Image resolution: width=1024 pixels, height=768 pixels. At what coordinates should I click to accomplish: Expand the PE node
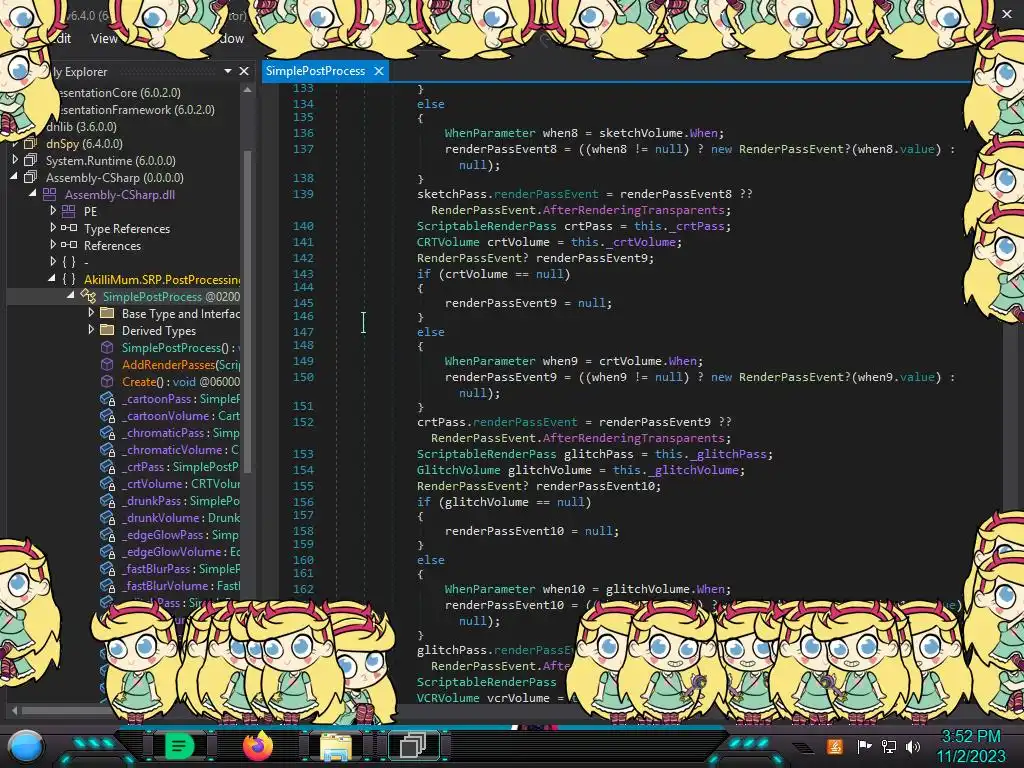click(x=53, y=210)
